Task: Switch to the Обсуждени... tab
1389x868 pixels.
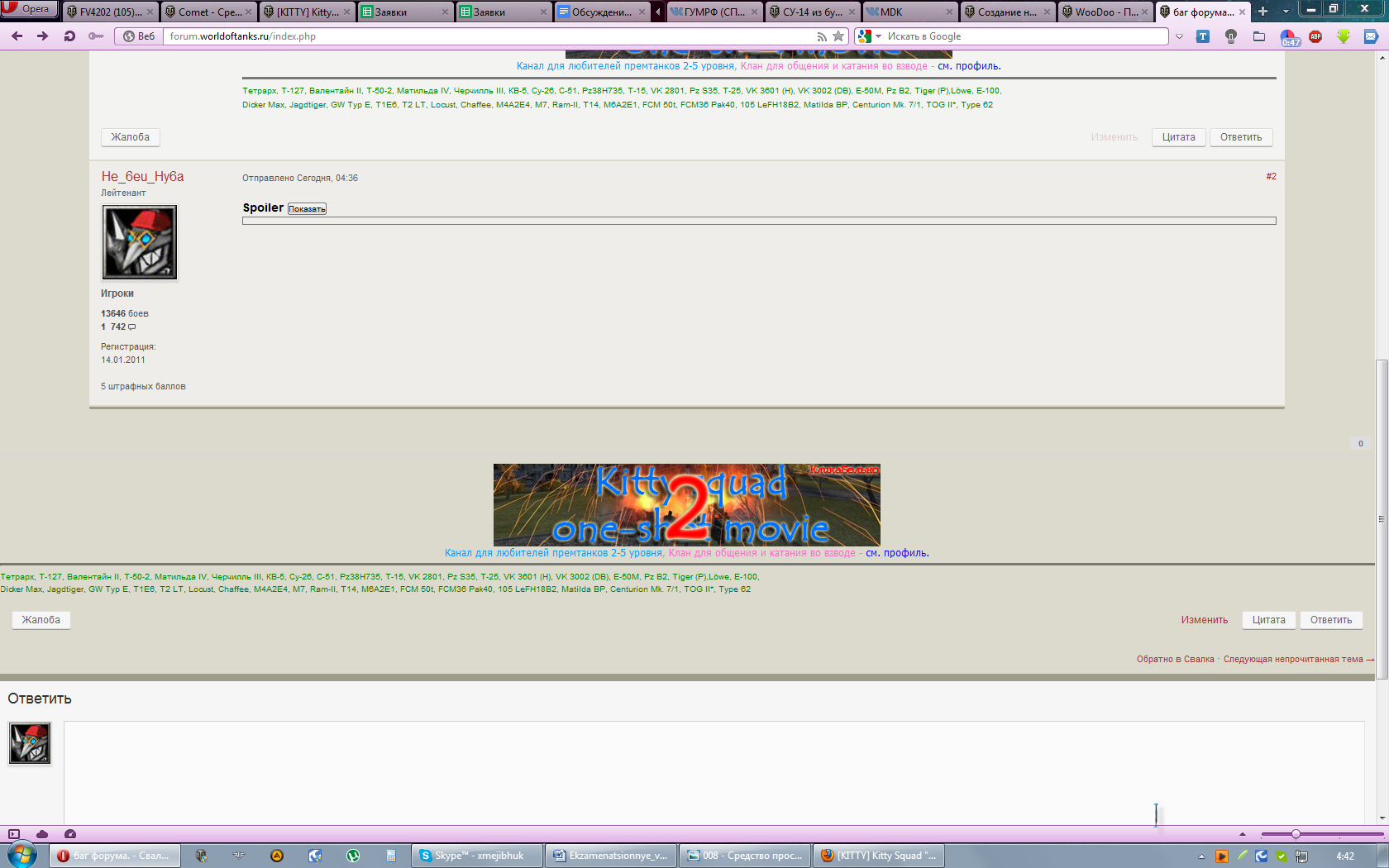Action: (x=602, y=12)
